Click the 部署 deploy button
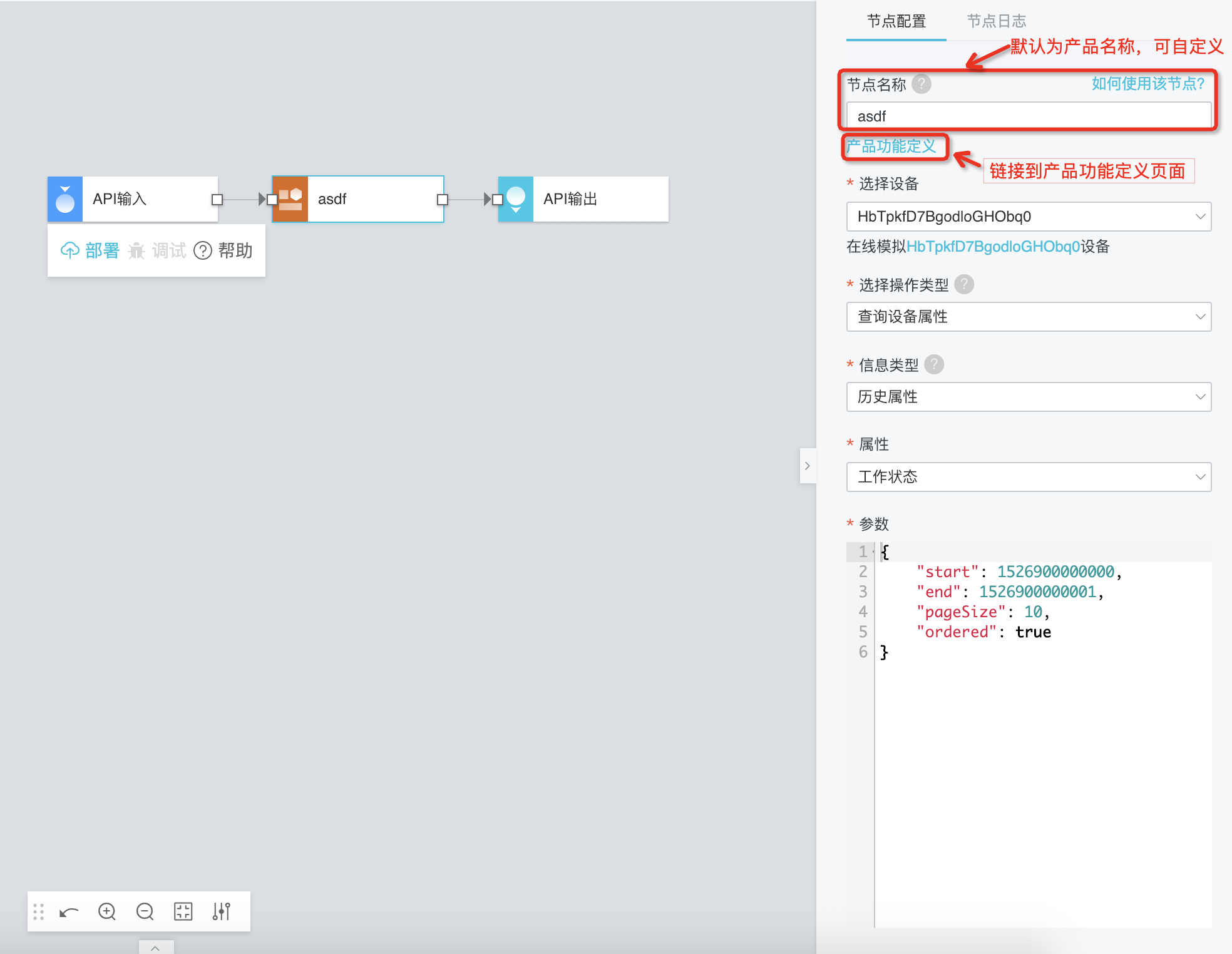 [x=90, y=250]
